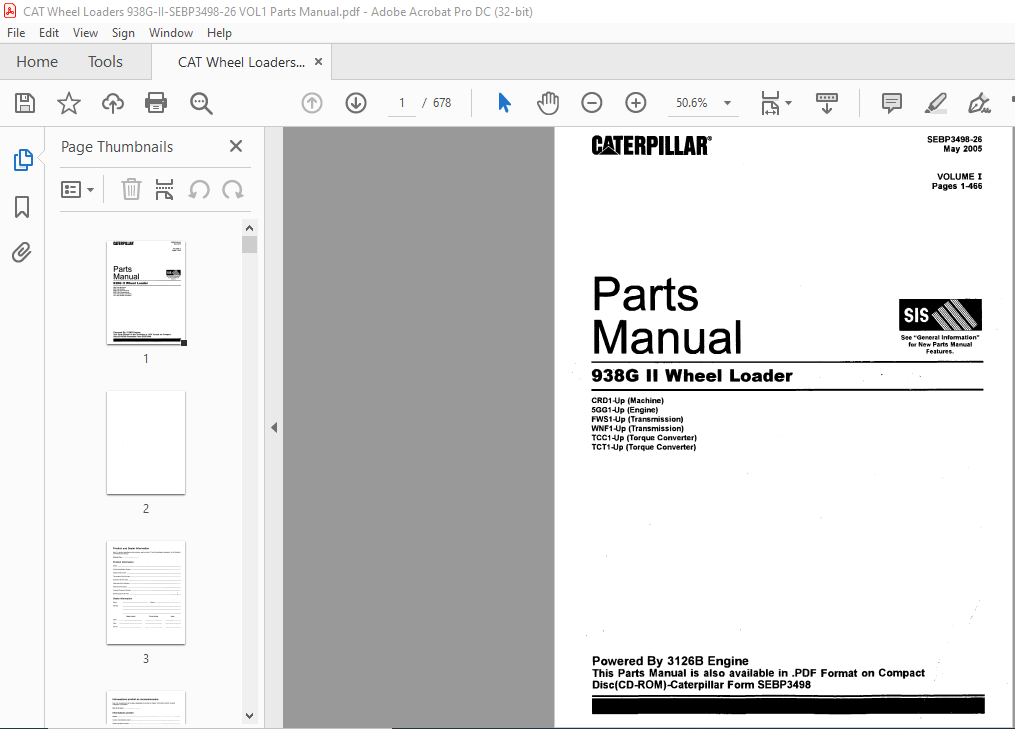Viewport: 1015px width, 729px height.
Task: Open the Window menu
Action: (x=171, y=33)
